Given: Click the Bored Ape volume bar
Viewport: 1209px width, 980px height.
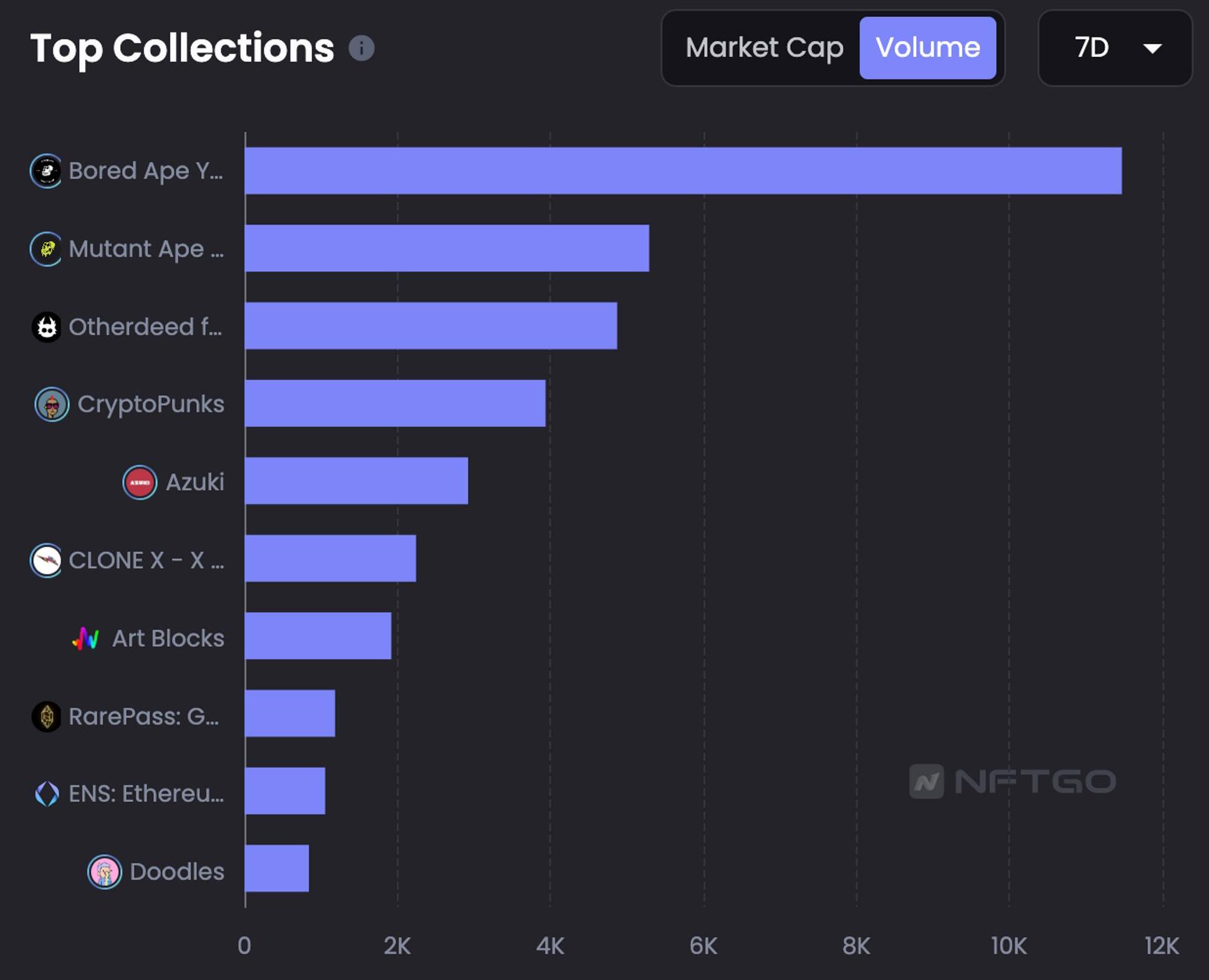Looking at the screenshot, I should [x=682, y=171].
